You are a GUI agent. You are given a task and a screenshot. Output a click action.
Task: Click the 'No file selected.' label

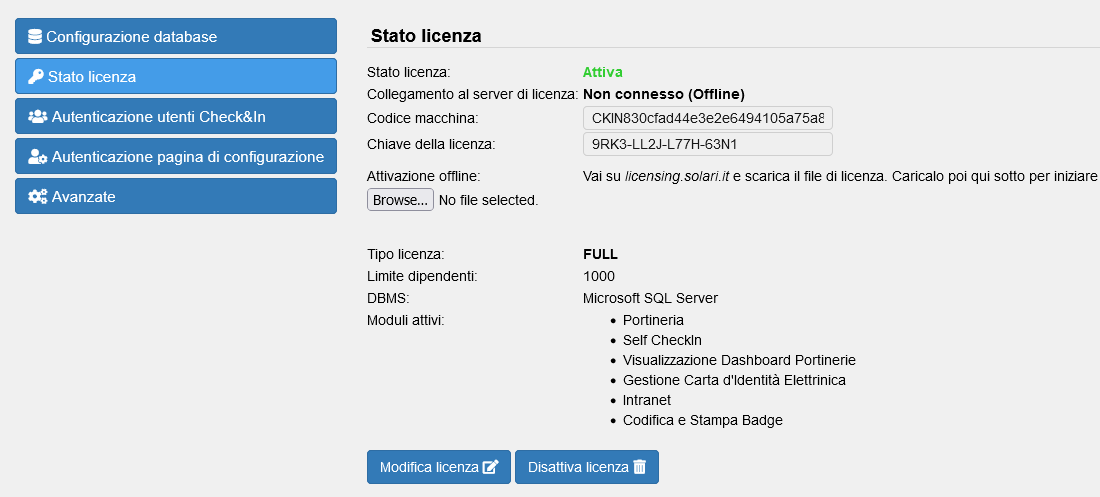[x=488, y=200]
